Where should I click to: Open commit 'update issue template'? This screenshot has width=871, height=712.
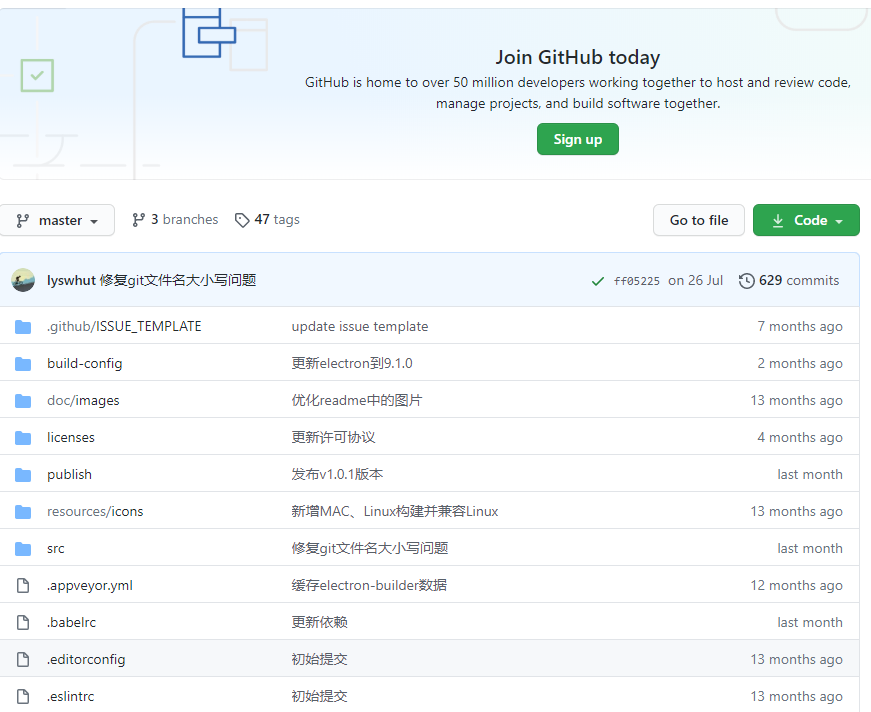(360, 326)
